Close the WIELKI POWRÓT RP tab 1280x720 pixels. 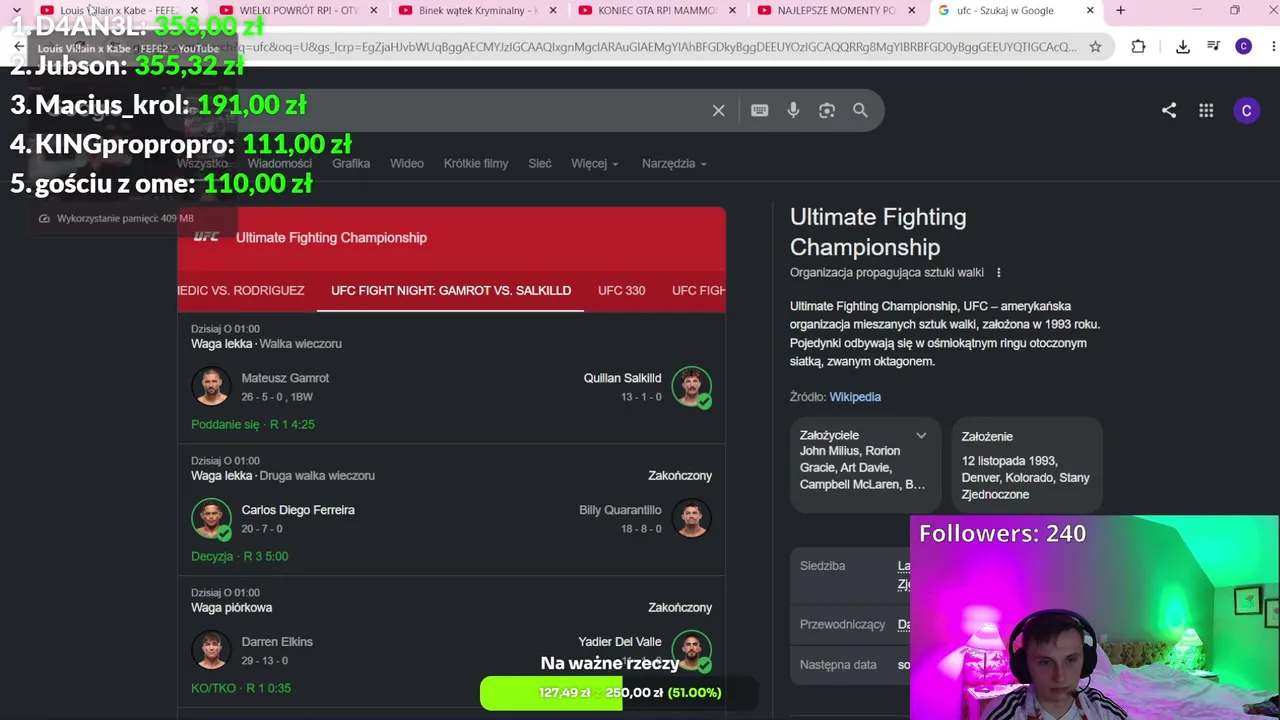(x=373, y=10)
